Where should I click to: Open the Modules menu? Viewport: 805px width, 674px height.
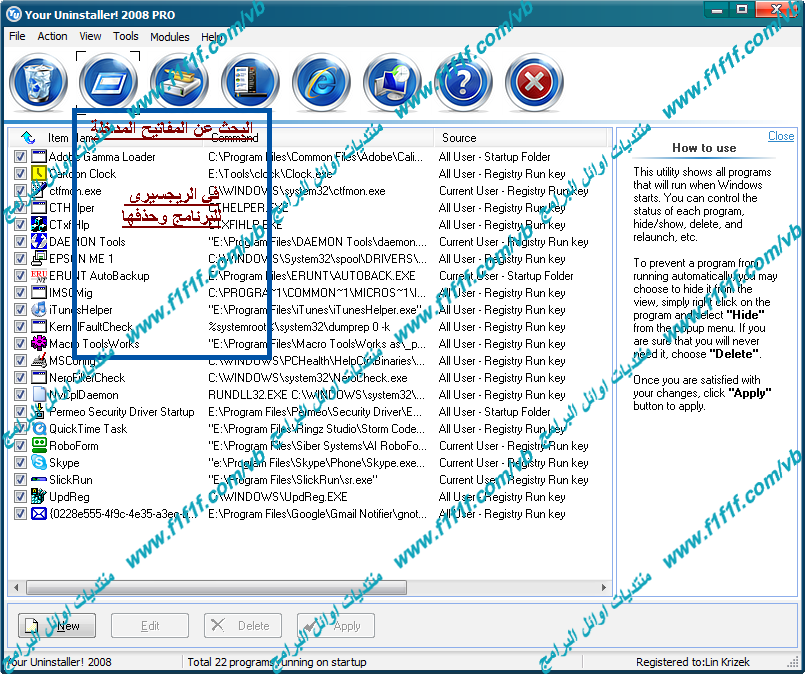[x=169, y=36]
